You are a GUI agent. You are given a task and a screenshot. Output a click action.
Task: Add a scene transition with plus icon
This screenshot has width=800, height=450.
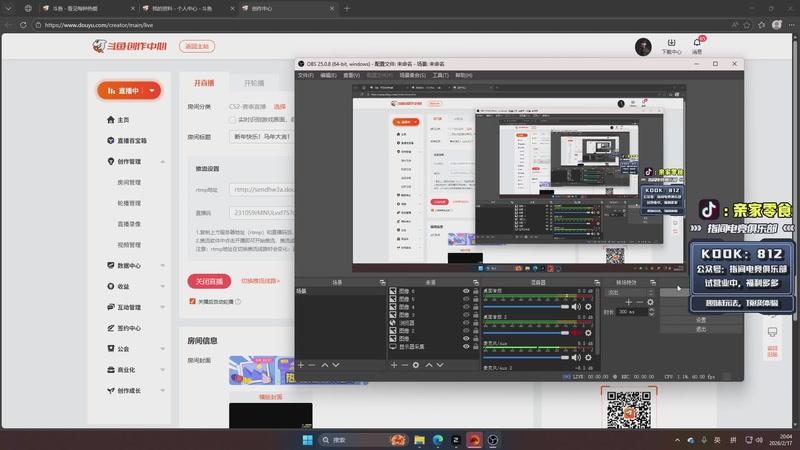[x=629, y=302]
